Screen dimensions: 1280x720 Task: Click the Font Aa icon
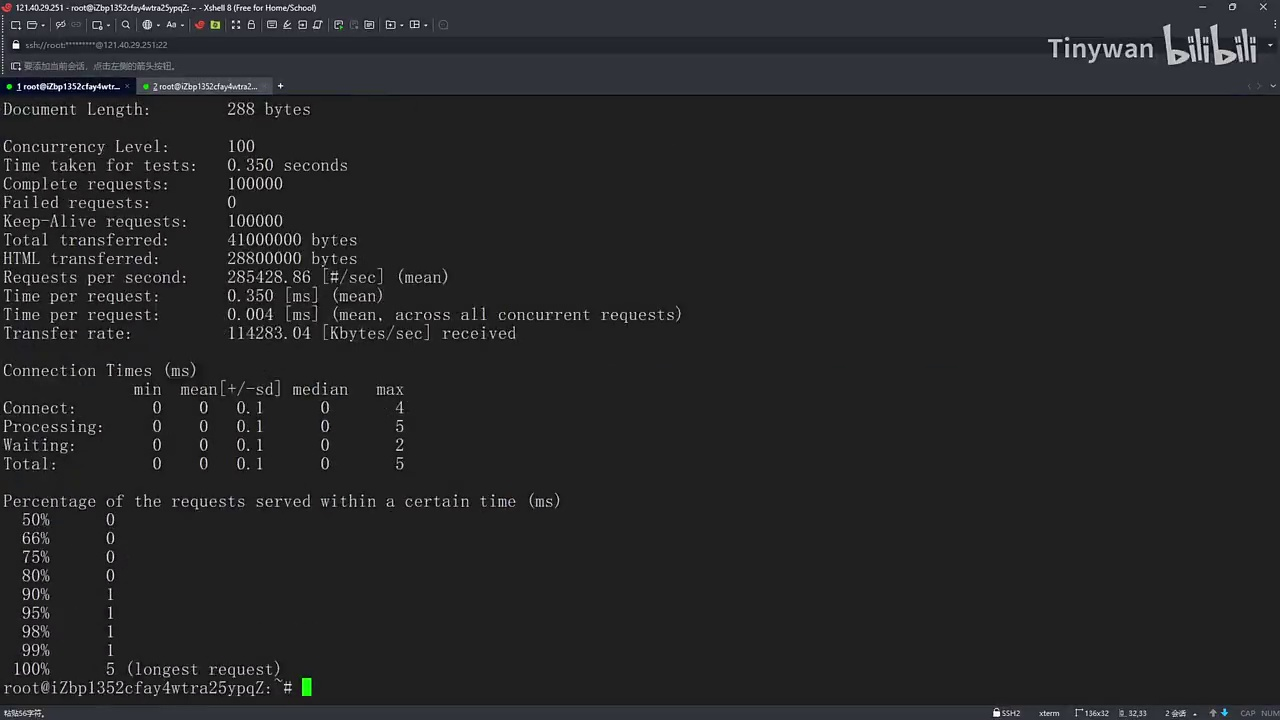(x=171, y=25)
